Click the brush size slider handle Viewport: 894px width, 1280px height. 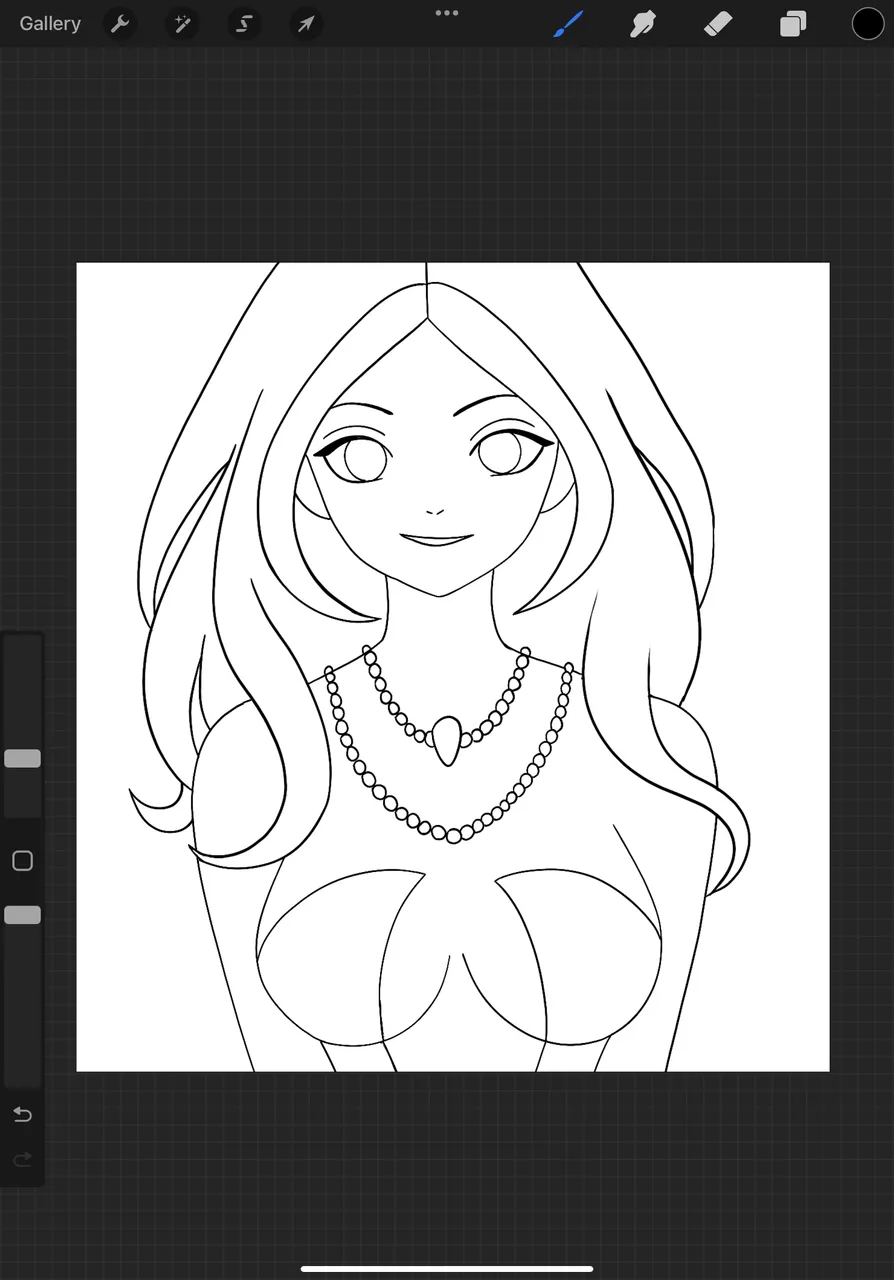pos(22,759)
